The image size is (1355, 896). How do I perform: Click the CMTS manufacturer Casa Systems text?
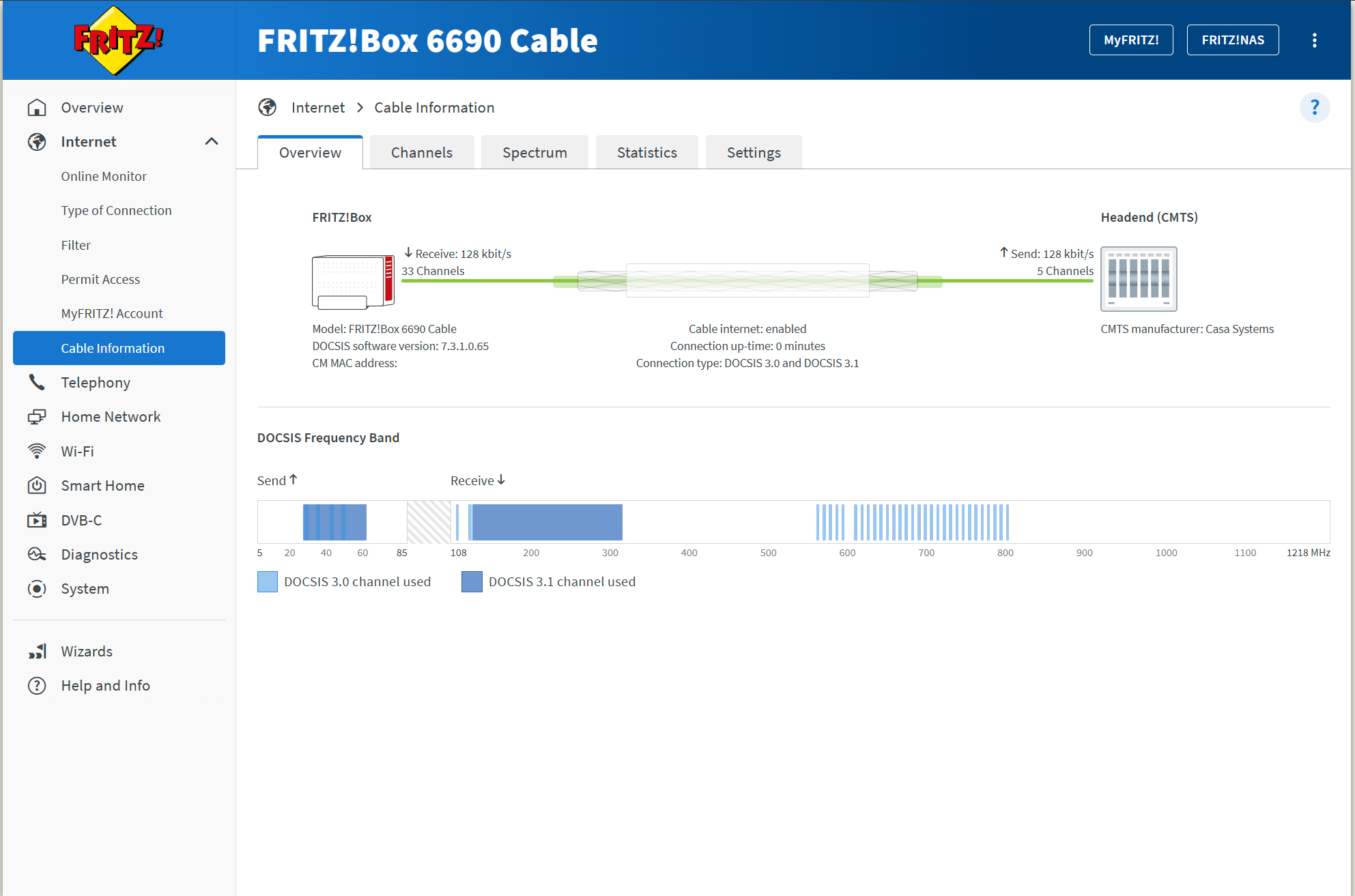click(1187, 329)
